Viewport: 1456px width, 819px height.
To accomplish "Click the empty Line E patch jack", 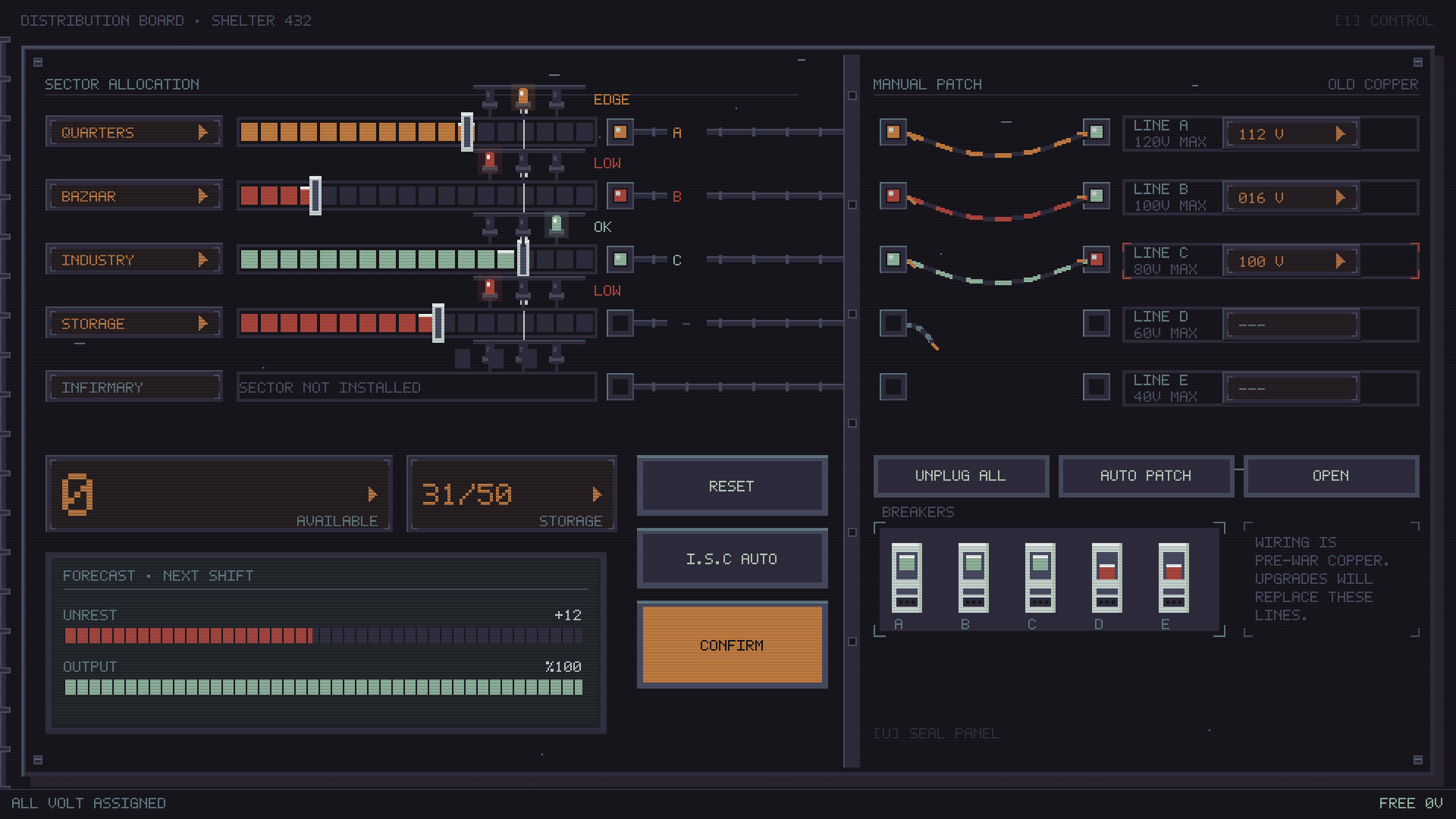I will click(x=1096, y=388).
